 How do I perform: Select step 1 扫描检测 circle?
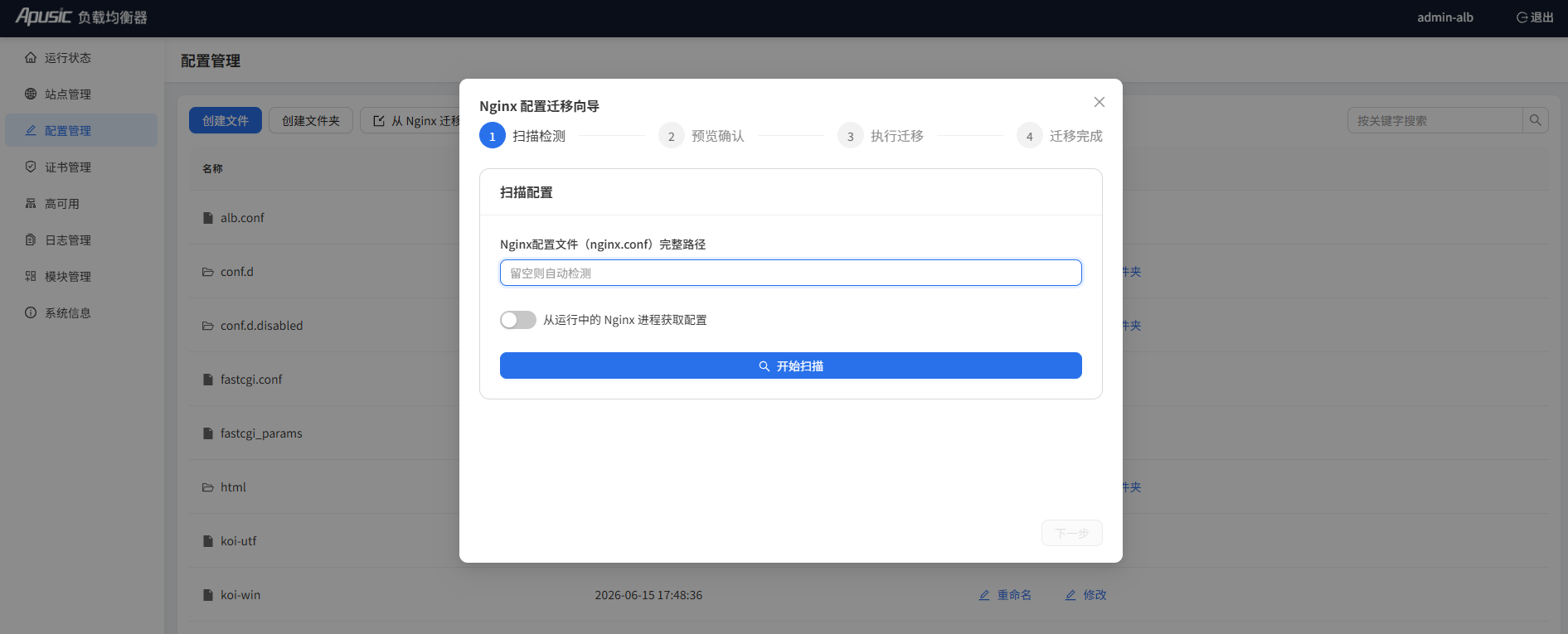(x=493, y=136)
